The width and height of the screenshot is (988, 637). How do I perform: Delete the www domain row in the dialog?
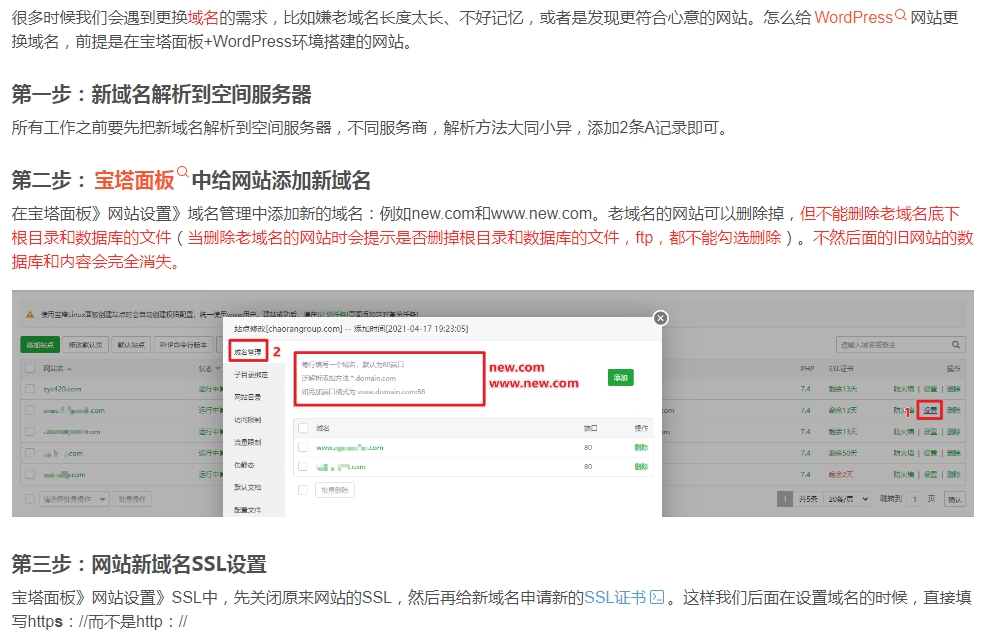pos(641,447)
